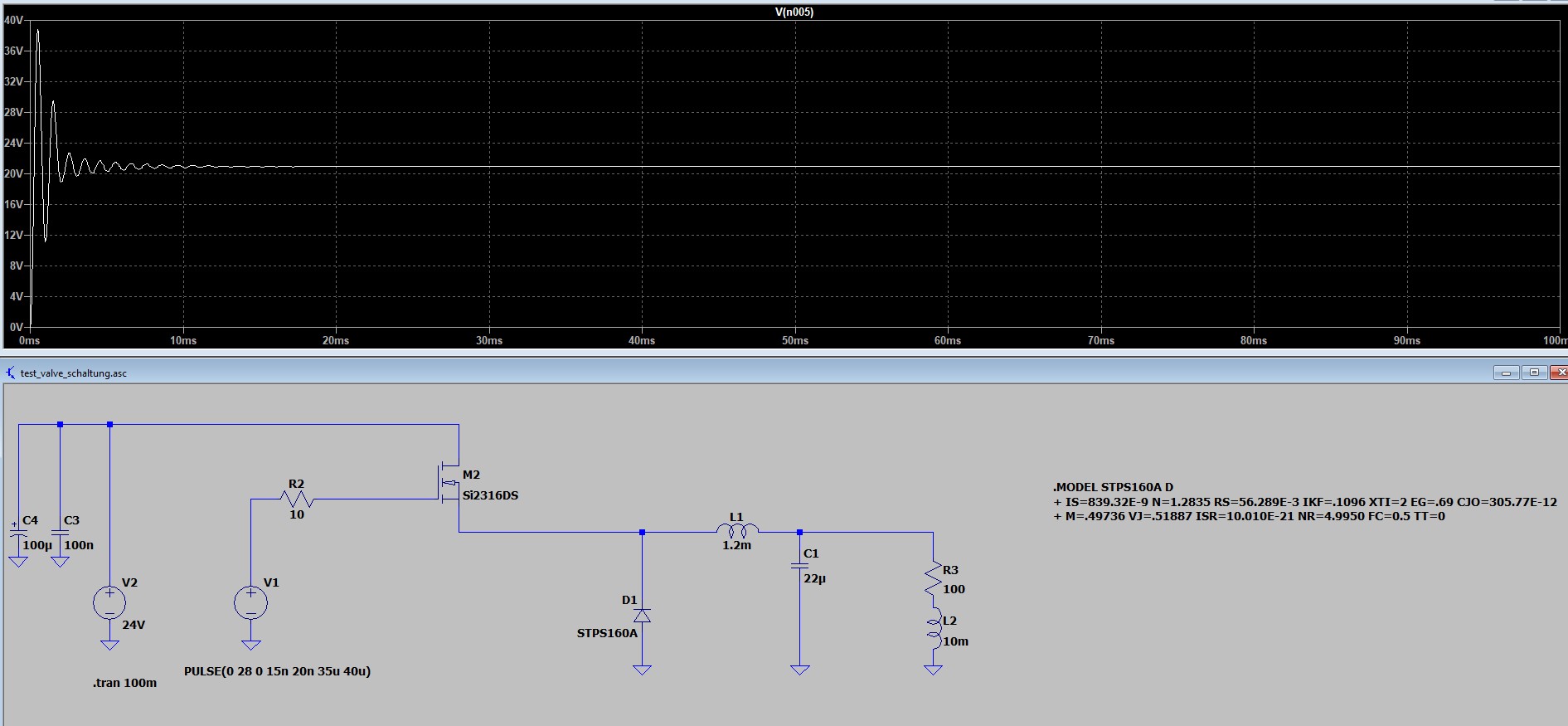Click the first overshoot peak of the waveform
Screen dimensions: 1568x726
click(x=37, y=31)
